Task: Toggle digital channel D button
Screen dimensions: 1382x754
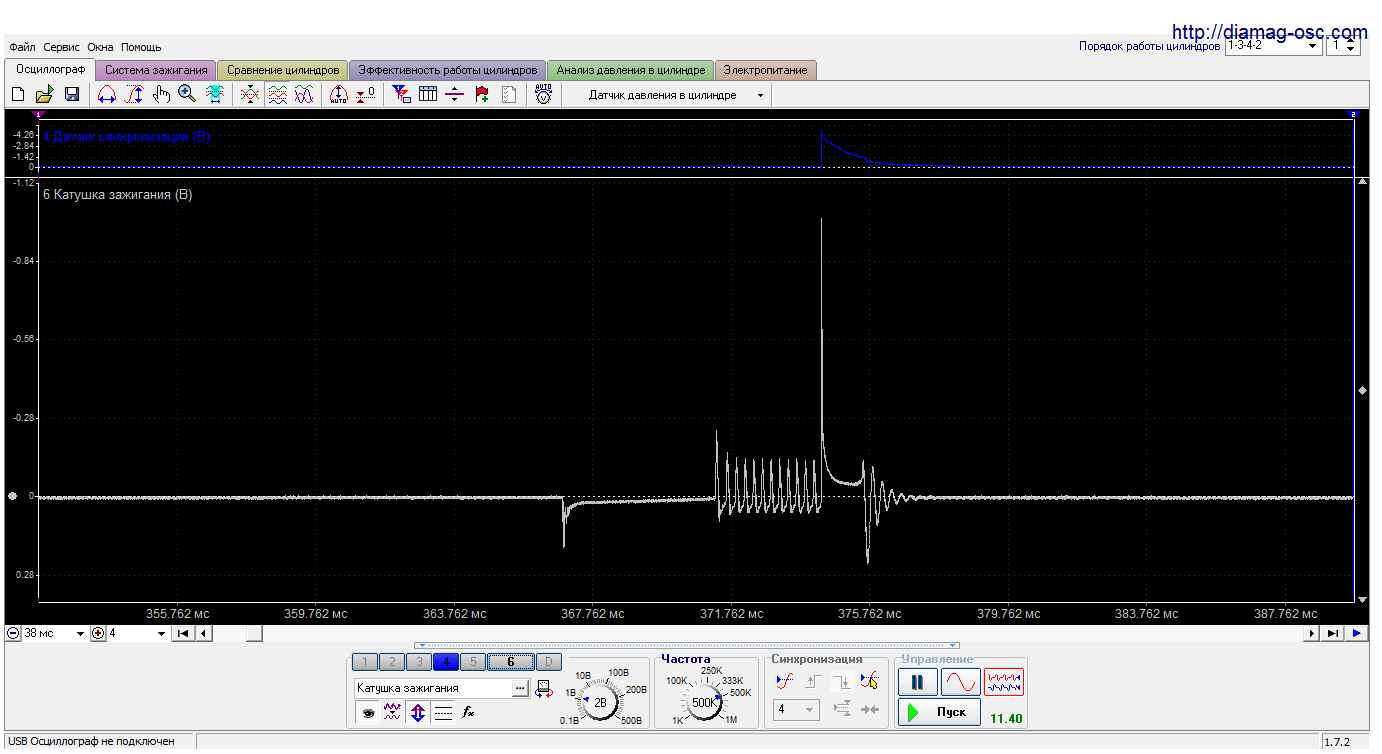Action: click(x=549, y=661)
